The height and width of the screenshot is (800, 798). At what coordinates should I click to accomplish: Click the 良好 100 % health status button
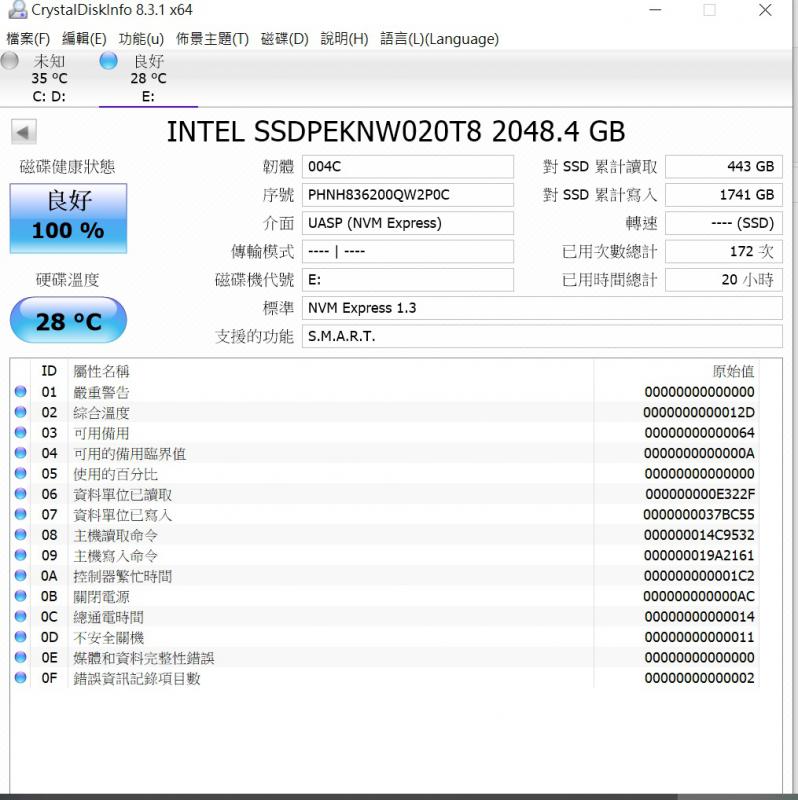68,218
